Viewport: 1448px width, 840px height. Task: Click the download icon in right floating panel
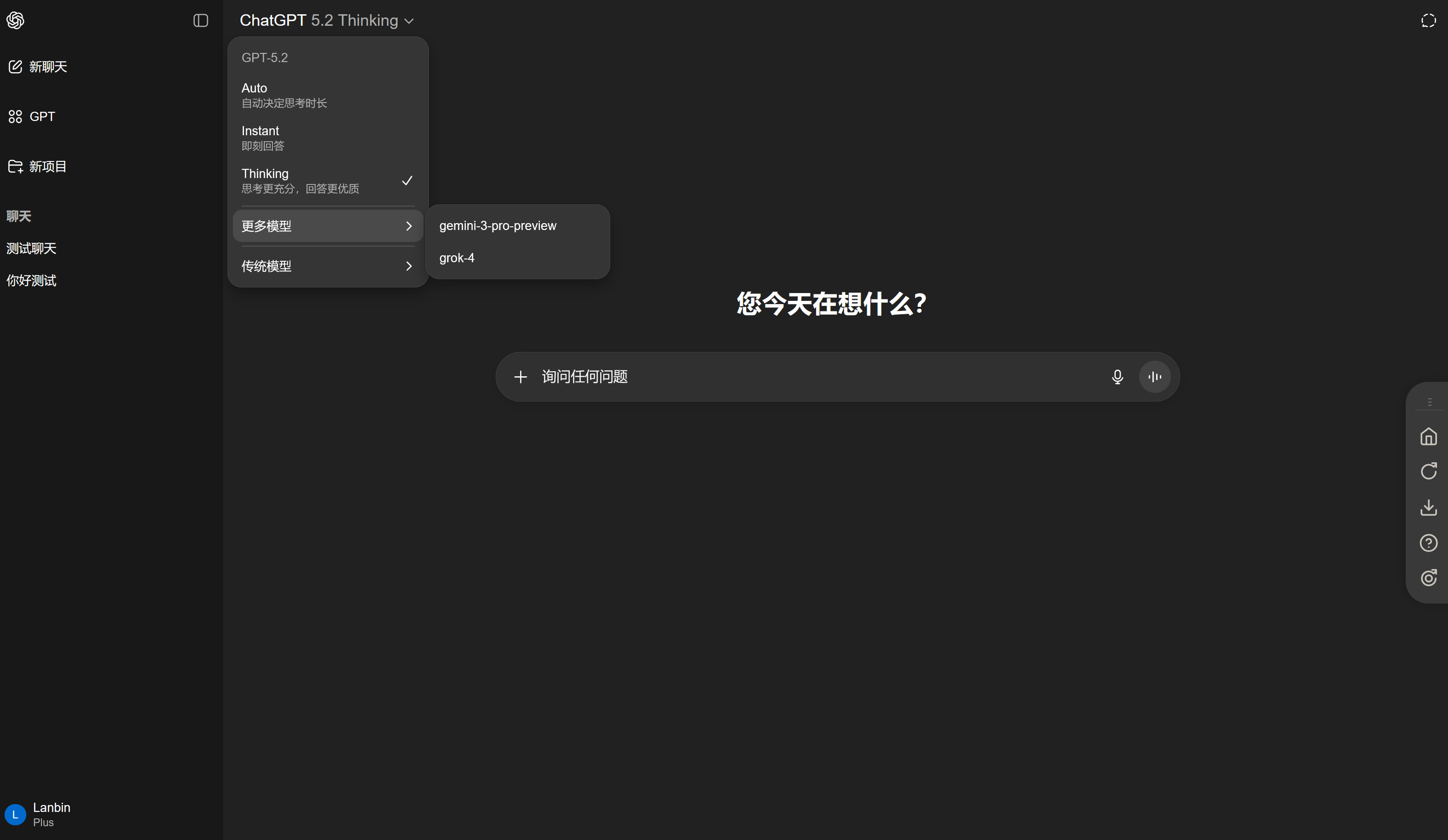[1429, 507]
